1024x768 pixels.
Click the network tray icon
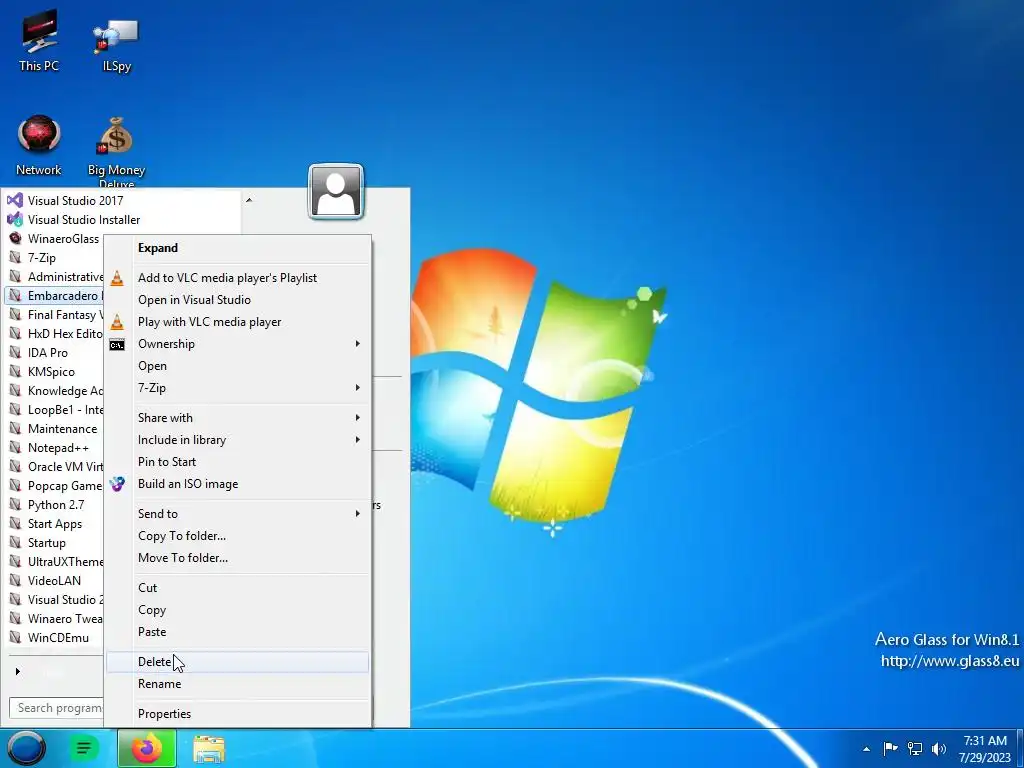pyautogui.click(x=915, y=749)
